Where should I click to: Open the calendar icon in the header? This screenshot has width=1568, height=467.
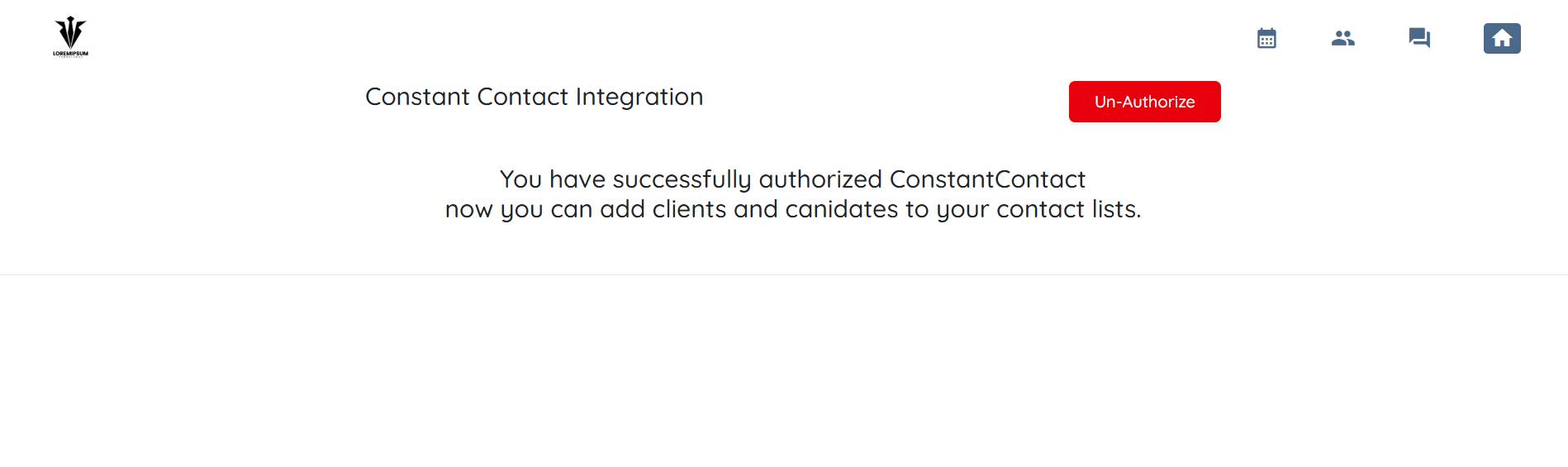tap(1266, 38)
